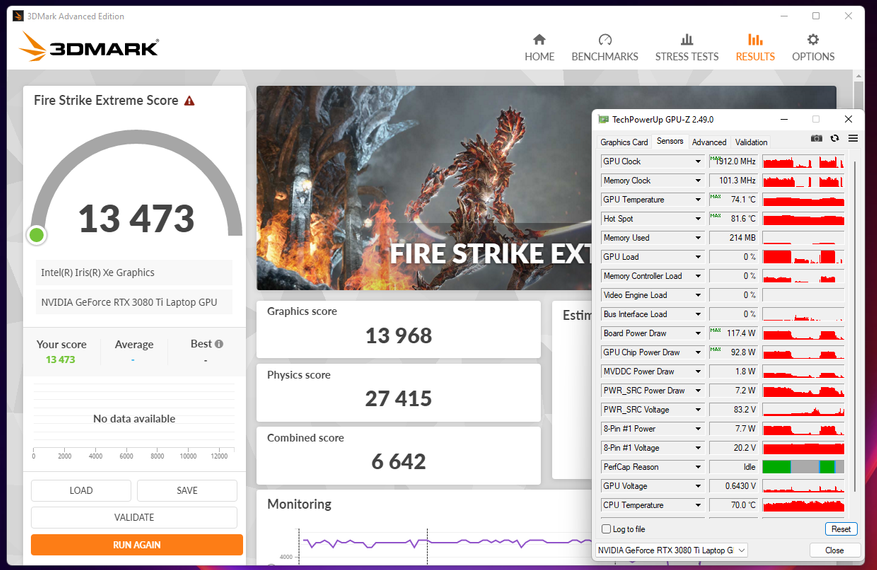
Task: Expand the Memory Clock sensor dropdown
Action: [698, 181]
